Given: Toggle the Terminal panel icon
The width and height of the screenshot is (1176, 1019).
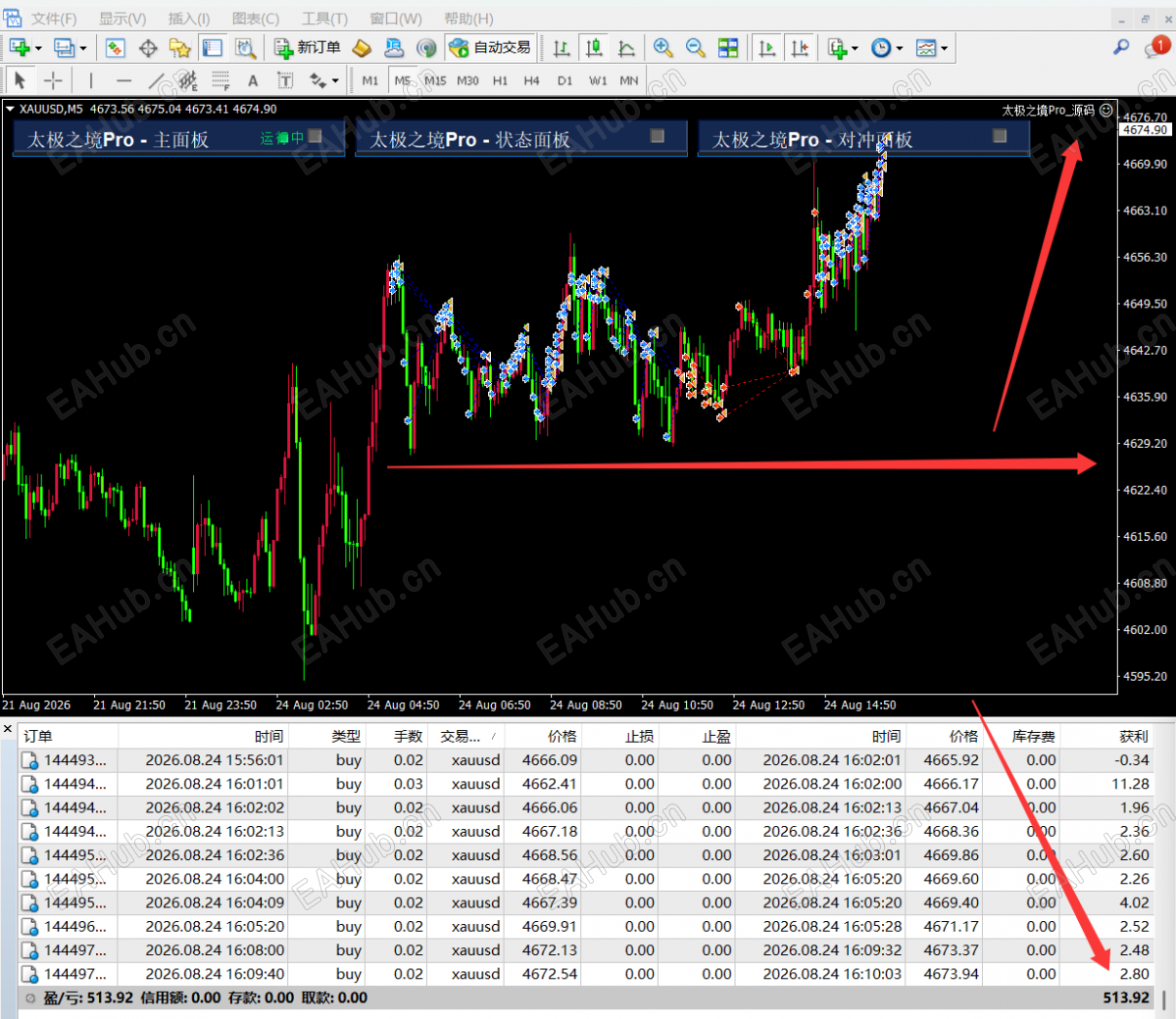Looking at the screenshot, I should pyautogui.click(x=212, y=48).
